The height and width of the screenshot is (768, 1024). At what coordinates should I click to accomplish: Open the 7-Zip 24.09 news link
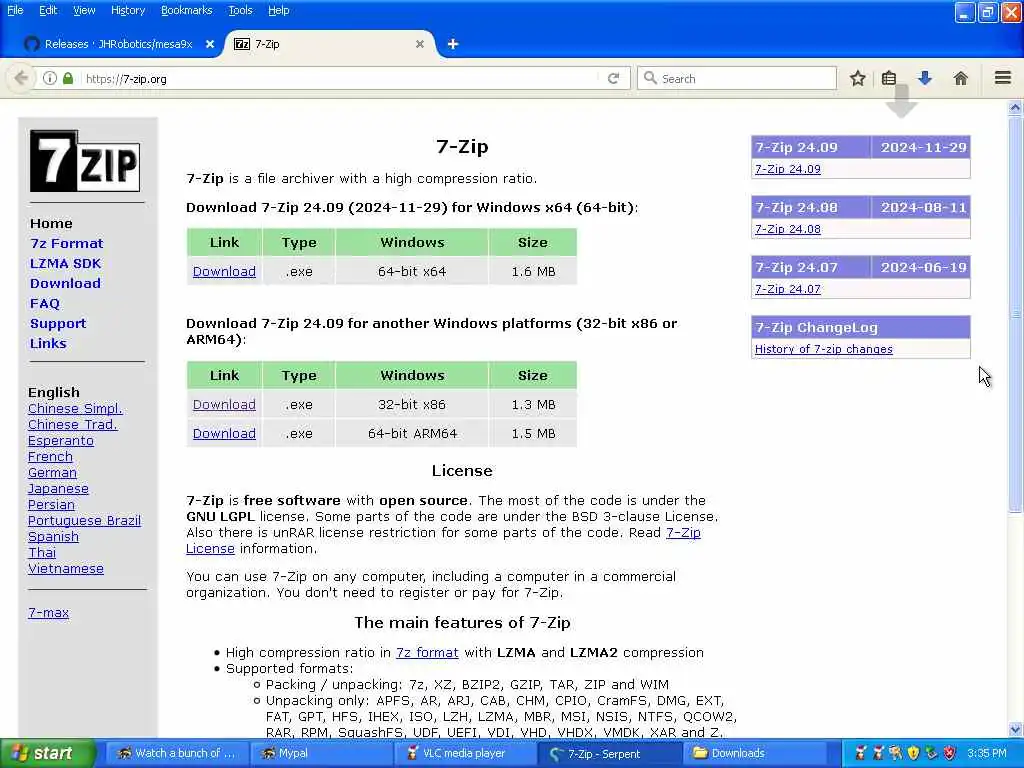788,169
